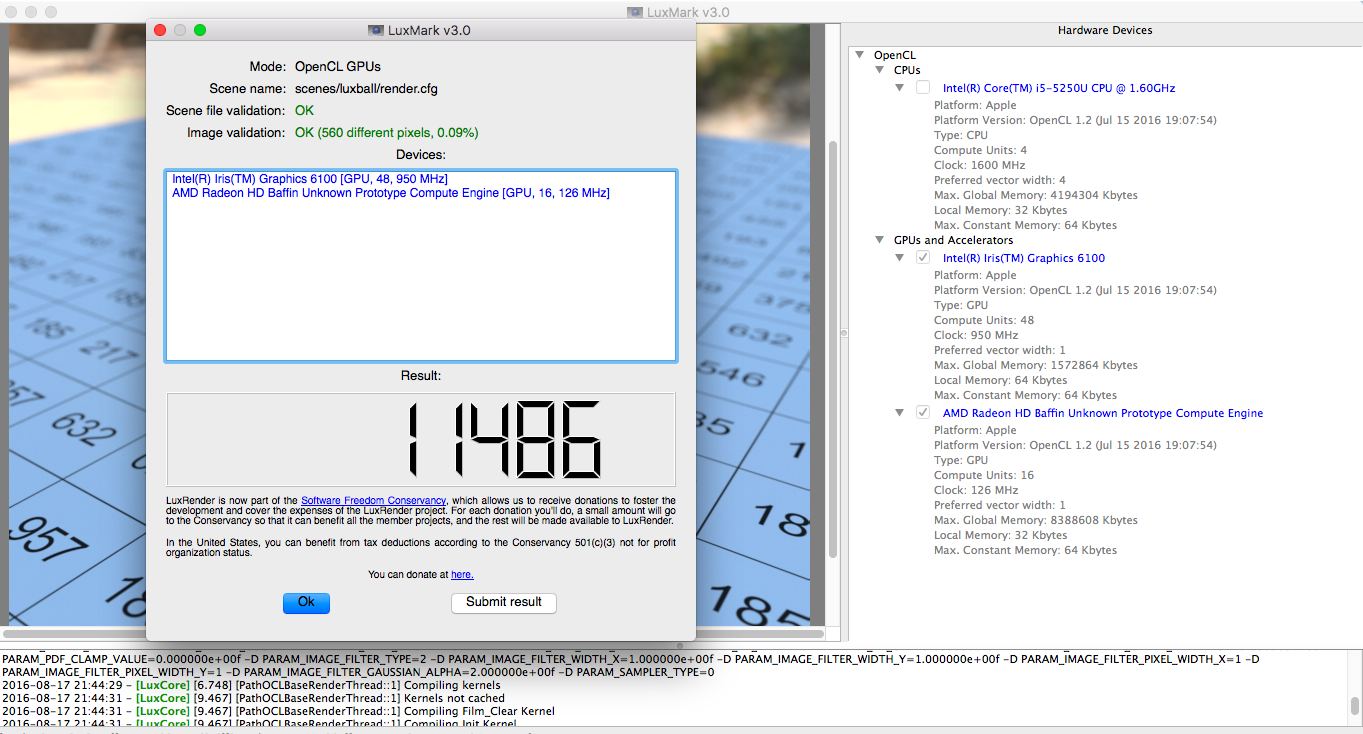Collapse the GPUs and Accelerators node
Viewport: 1363px width, 734px height.
[880, 241]
